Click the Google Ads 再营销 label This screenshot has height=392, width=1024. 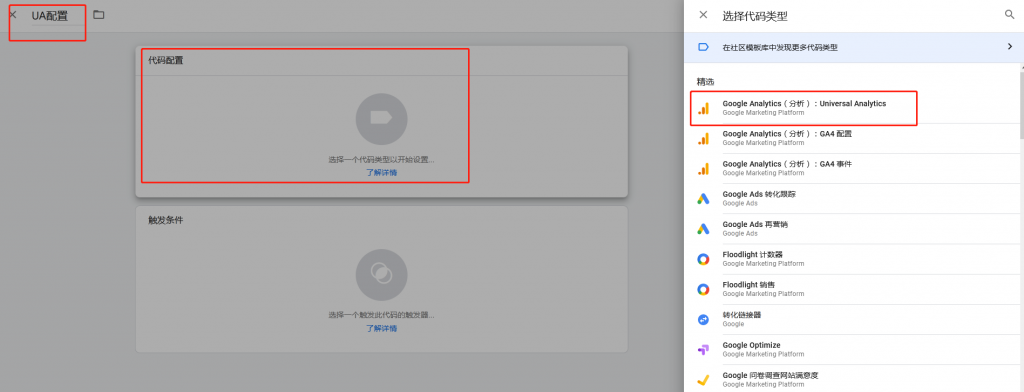tap(755, 224)
